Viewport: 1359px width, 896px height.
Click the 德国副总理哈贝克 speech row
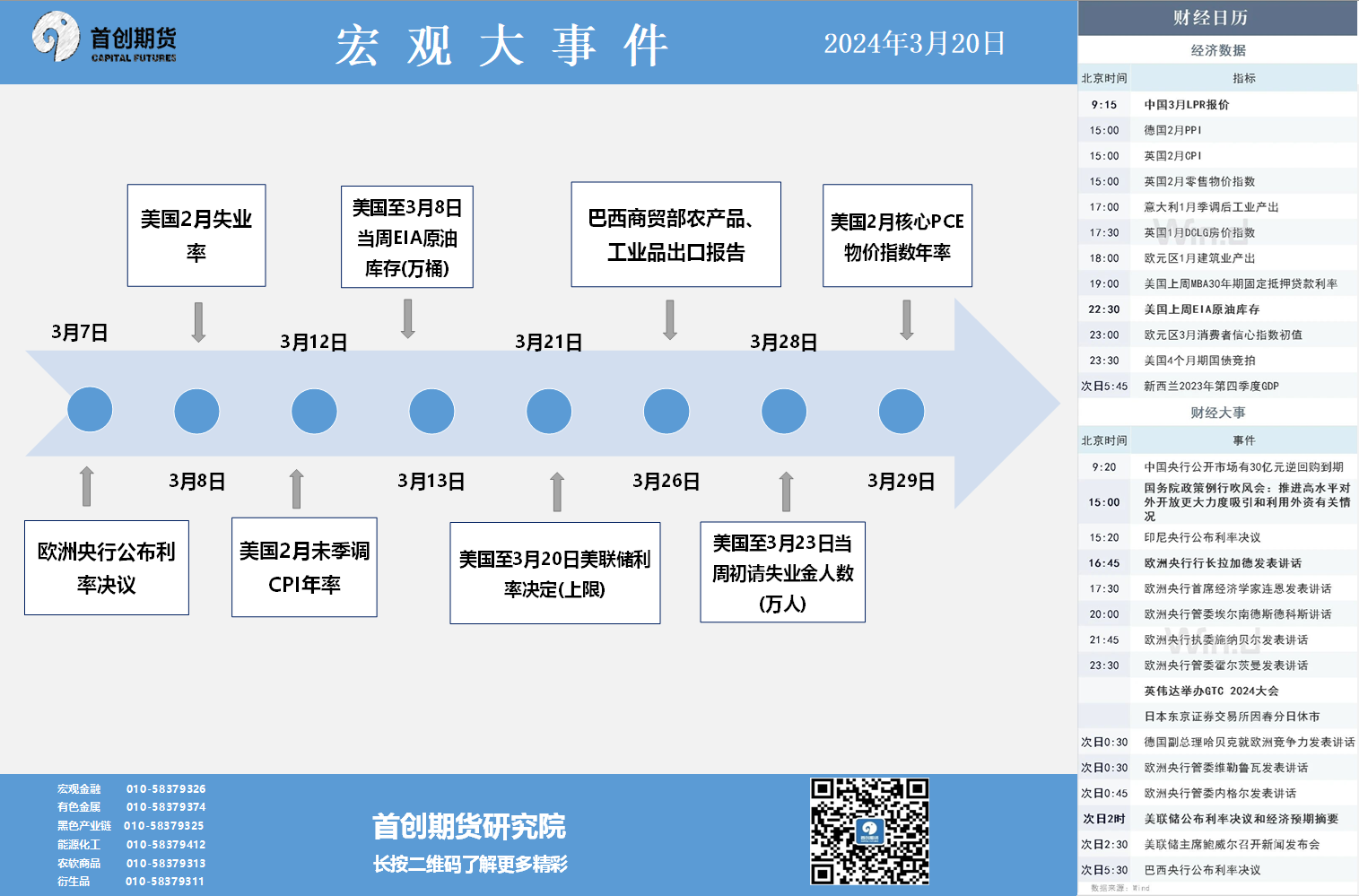[x=1217, y=742]
